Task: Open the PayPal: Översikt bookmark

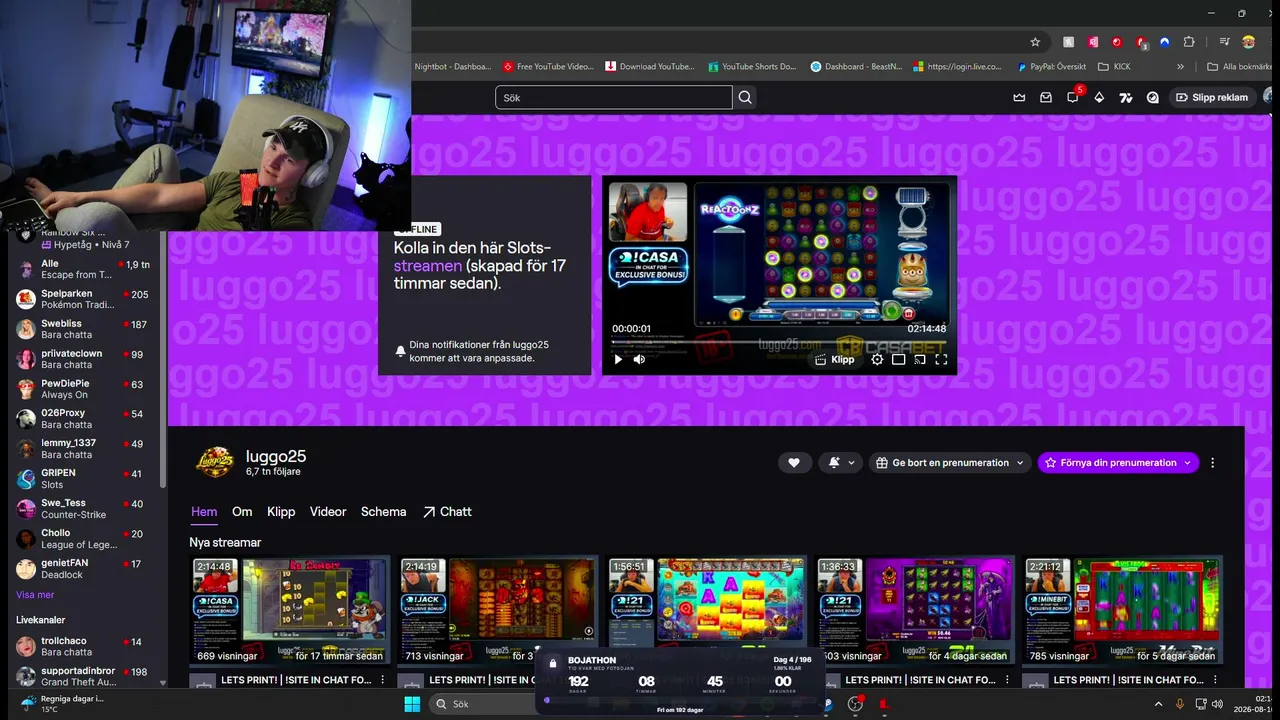Action: pos(1051,67)
